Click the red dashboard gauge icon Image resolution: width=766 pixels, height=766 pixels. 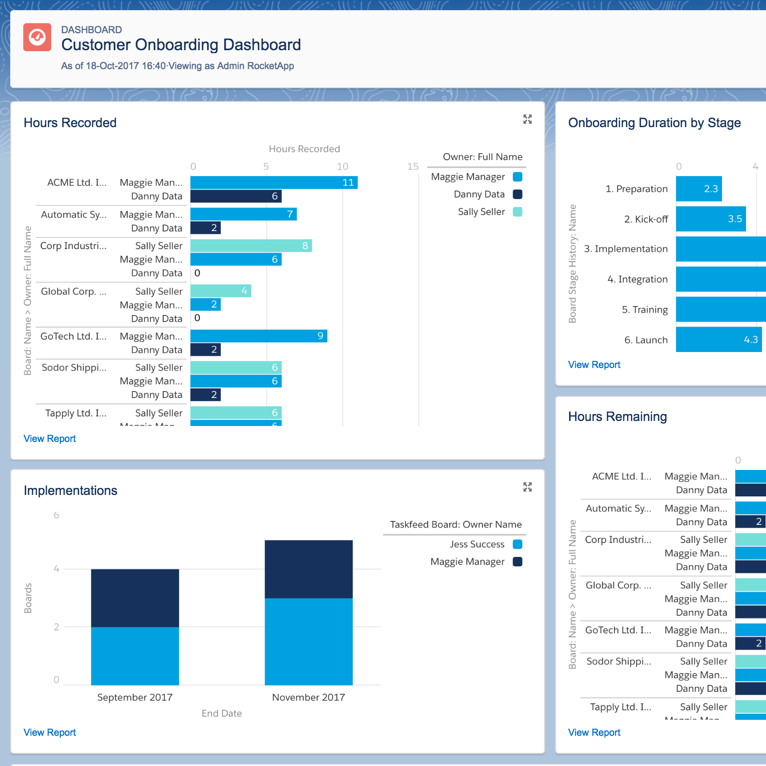click(37, 37)
